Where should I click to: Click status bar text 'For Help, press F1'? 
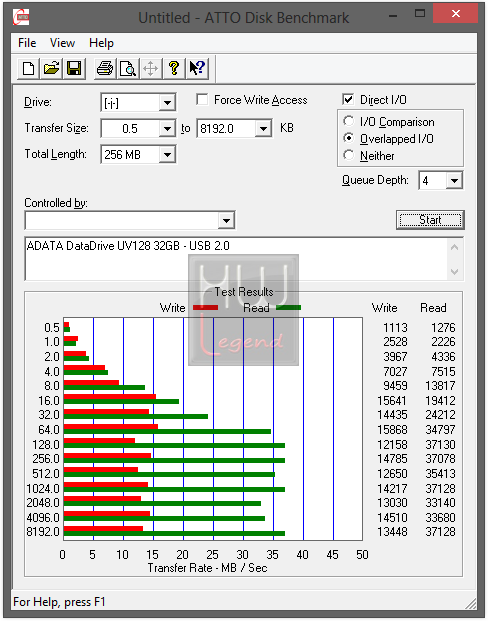(59, 602)
